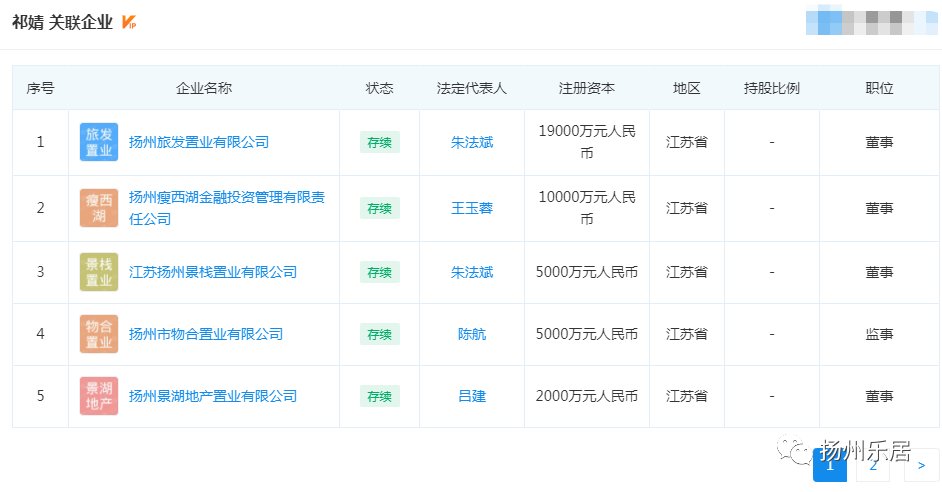Open 扬州景湖地产置业有限公司 company link

click(x=213, y=396)
